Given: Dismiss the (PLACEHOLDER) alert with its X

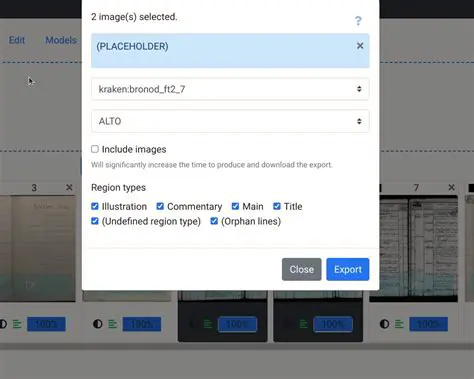Looking at the screenshot, I should pos(360,46).
